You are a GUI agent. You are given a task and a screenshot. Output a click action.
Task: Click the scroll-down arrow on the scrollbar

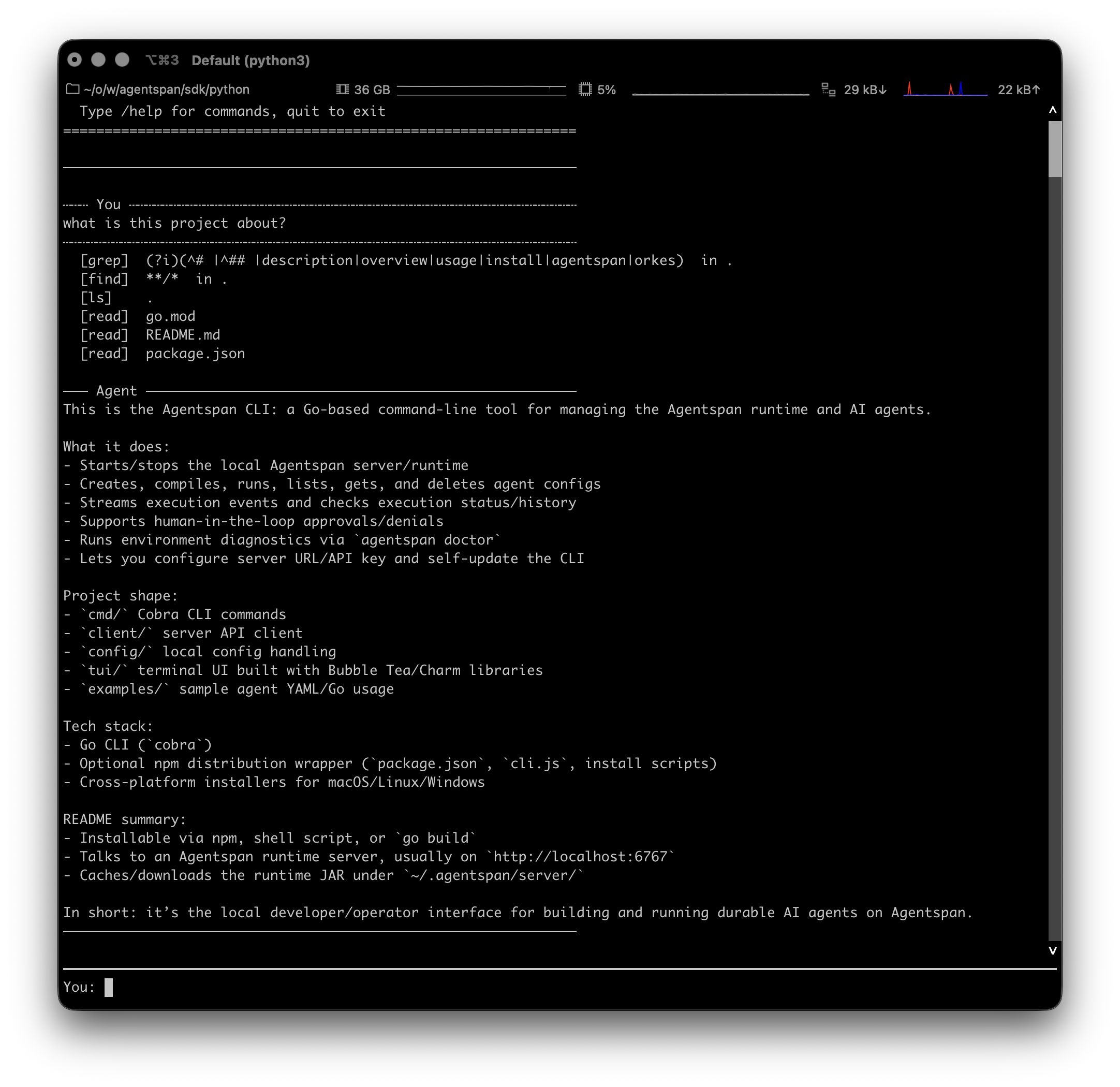point(1053,950)
